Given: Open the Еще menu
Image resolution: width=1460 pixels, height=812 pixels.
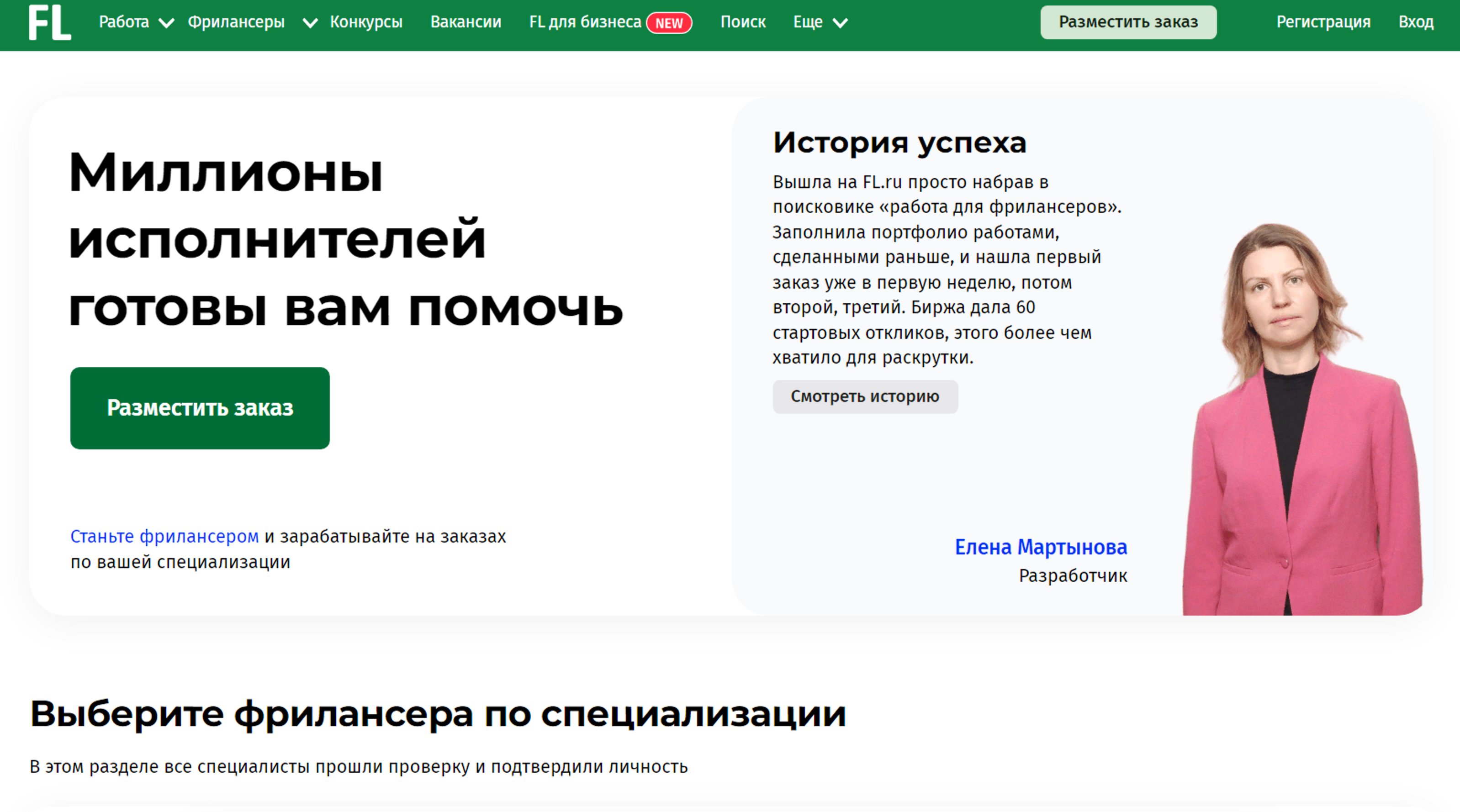Looking at the screenshot, I should [808, 22].
